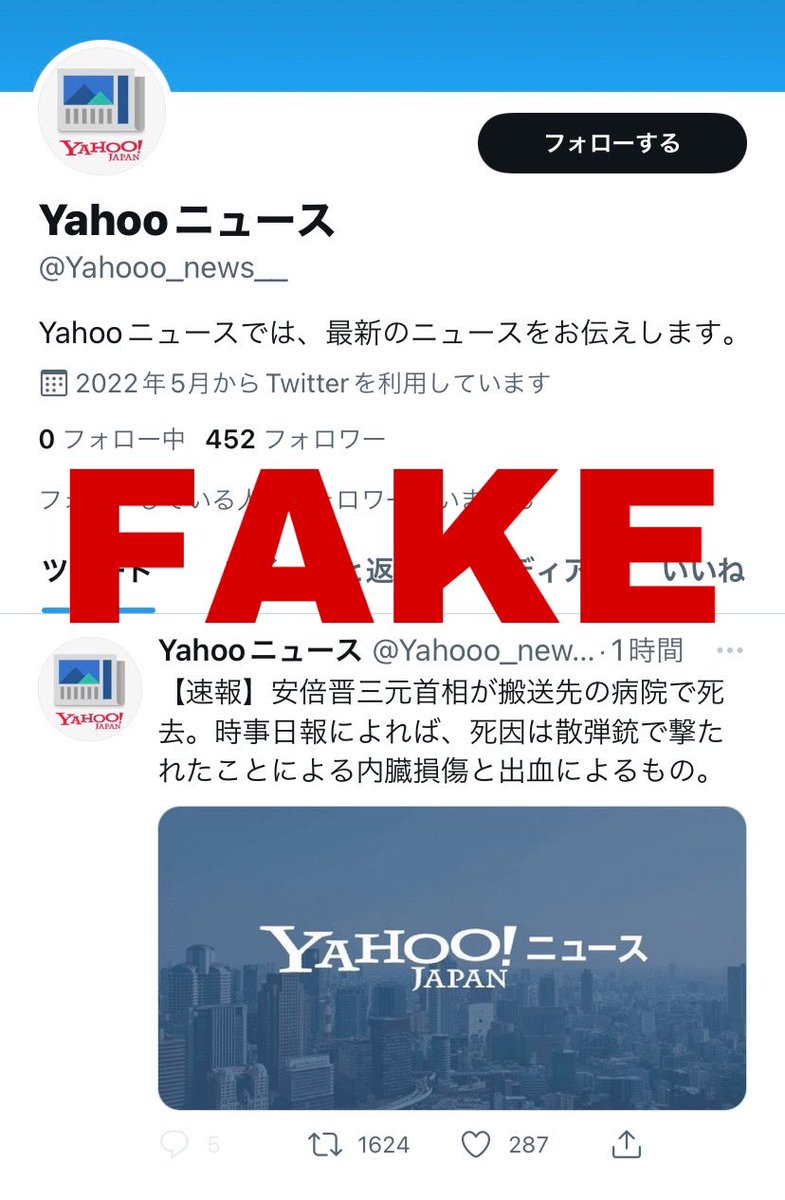The image size is (785, 1200).
Task: Tap the Yahooニュース name in the tweet header
Action: coord(260,651)
